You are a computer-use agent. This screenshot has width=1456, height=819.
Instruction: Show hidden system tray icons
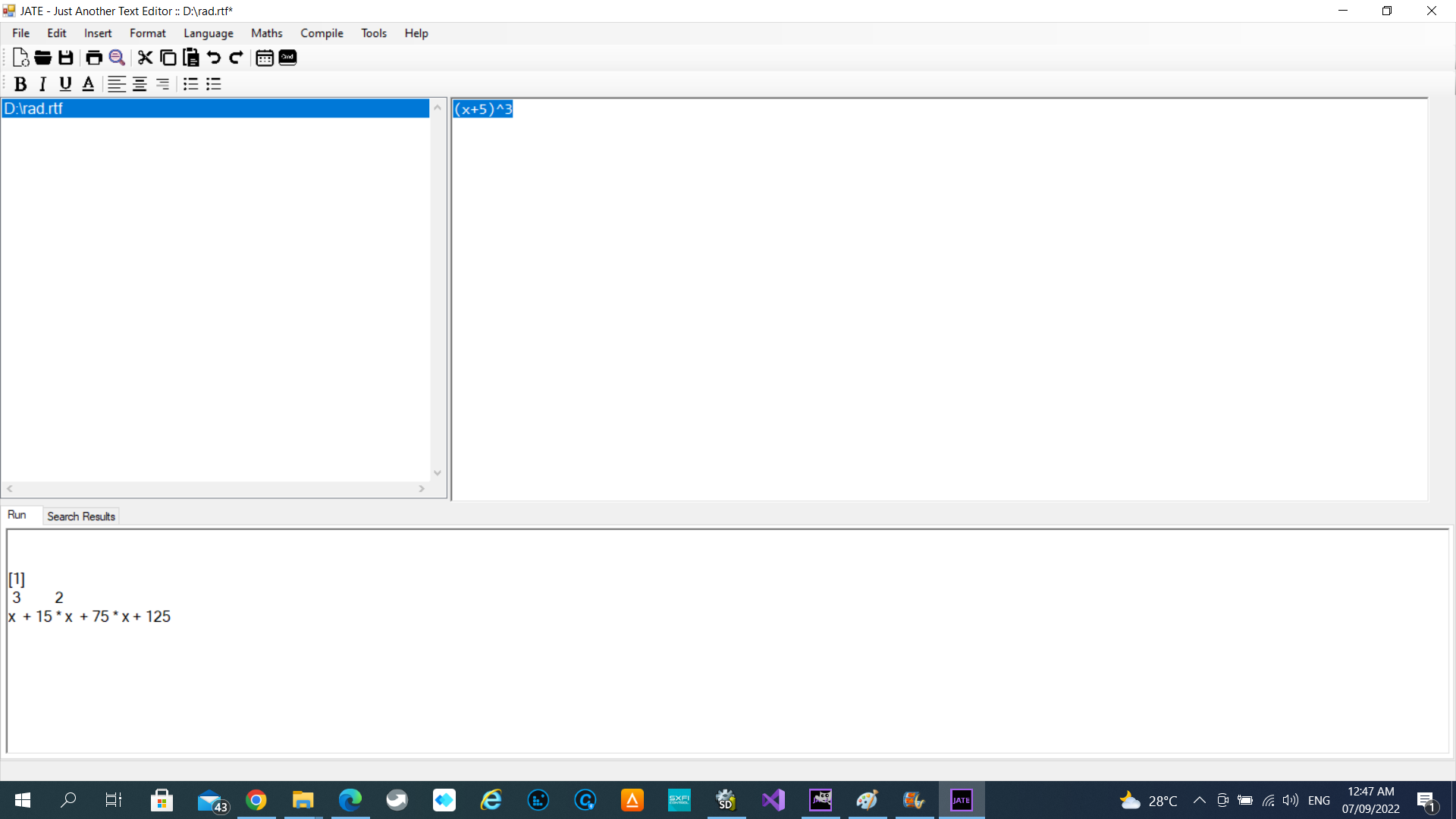point(1200,800)
